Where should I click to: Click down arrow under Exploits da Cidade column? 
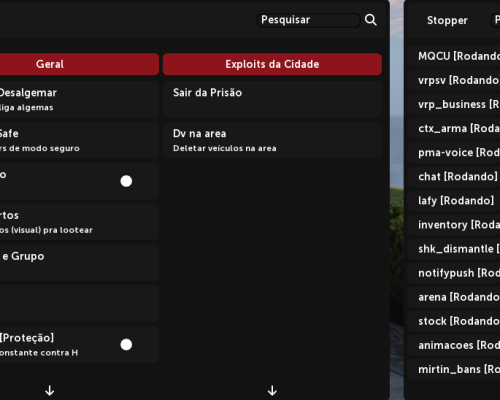272,390
